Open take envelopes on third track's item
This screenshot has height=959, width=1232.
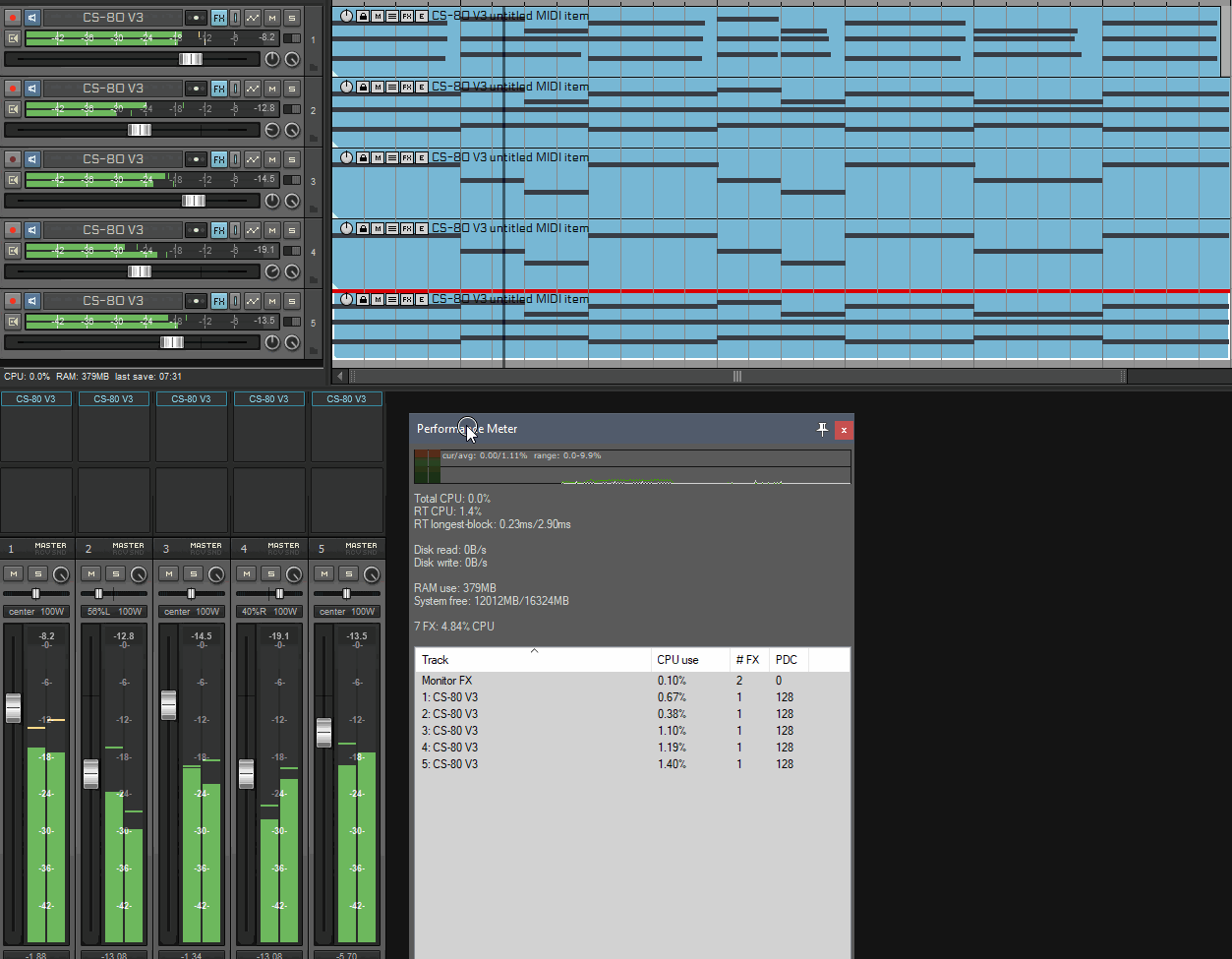(422, 157)
